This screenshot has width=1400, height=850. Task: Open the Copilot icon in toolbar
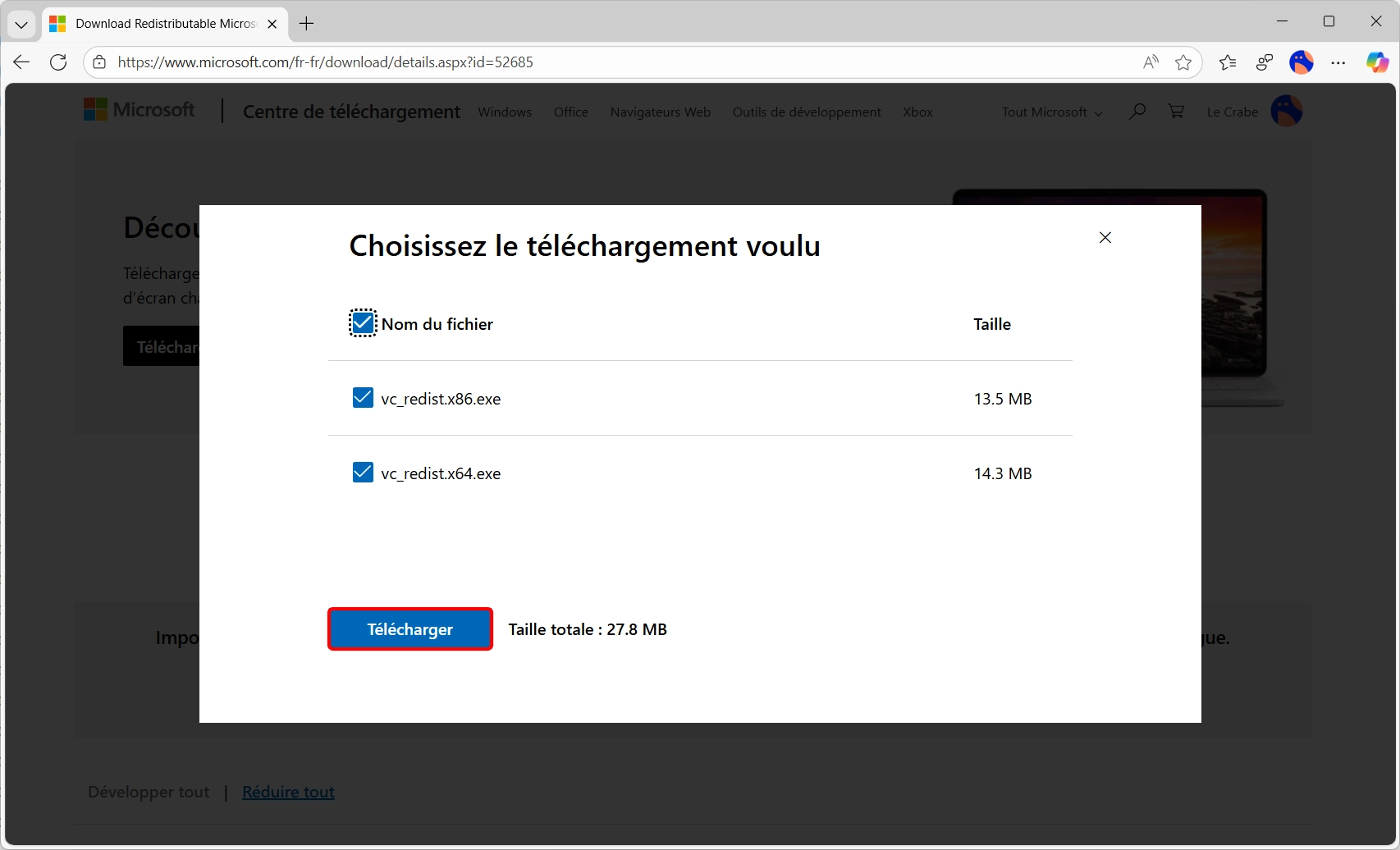point(1376,62)
